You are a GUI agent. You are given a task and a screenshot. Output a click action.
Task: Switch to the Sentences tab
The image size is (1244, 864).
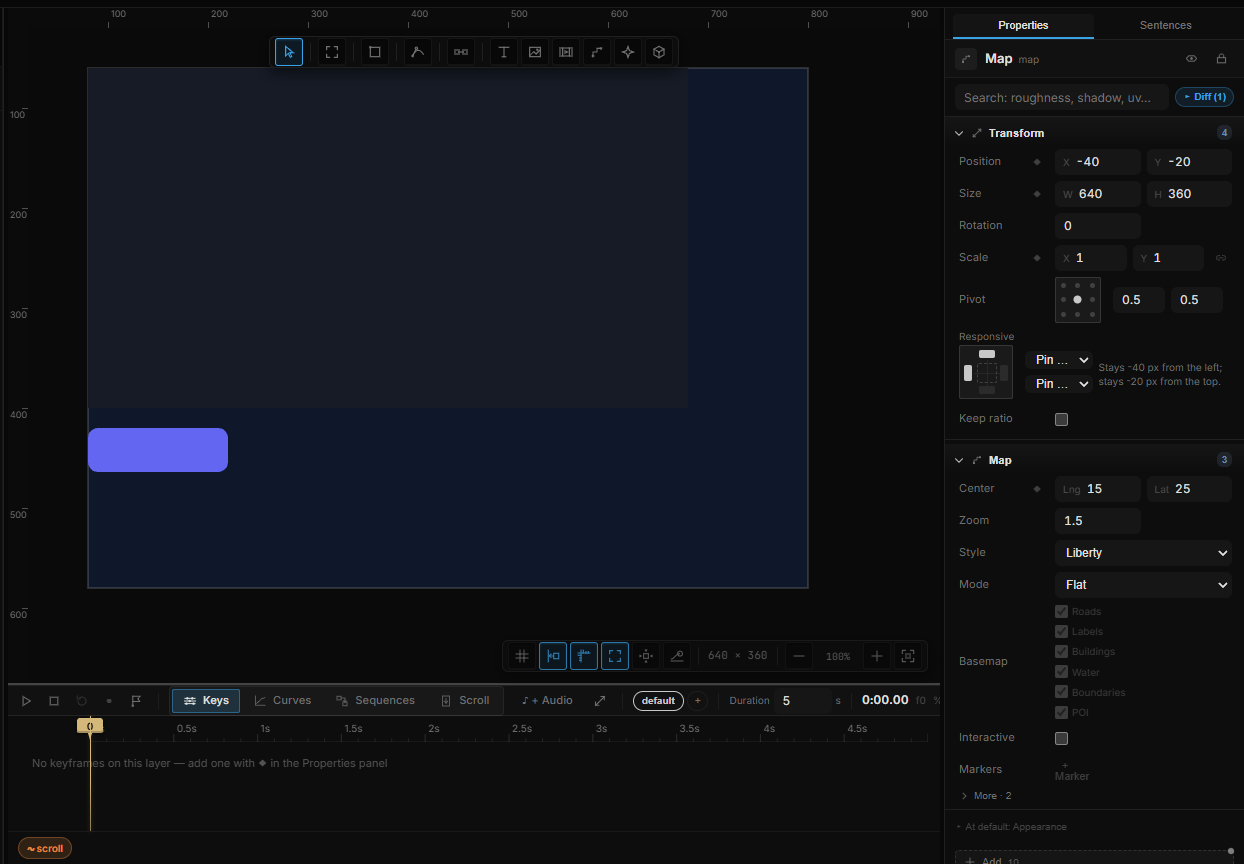[x=1166, y=25]
